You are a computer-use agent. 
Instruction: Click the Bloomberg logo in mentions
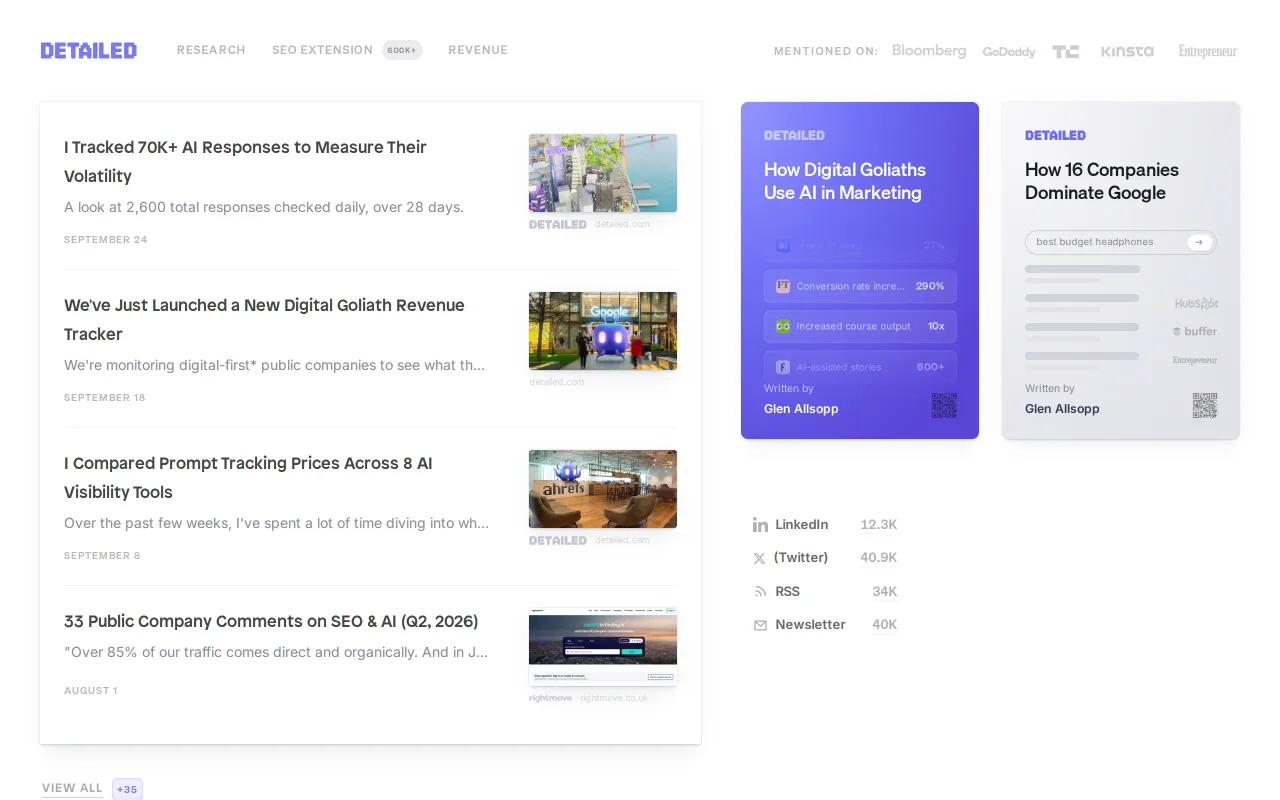pyautogui.click(x=929, y=51)
